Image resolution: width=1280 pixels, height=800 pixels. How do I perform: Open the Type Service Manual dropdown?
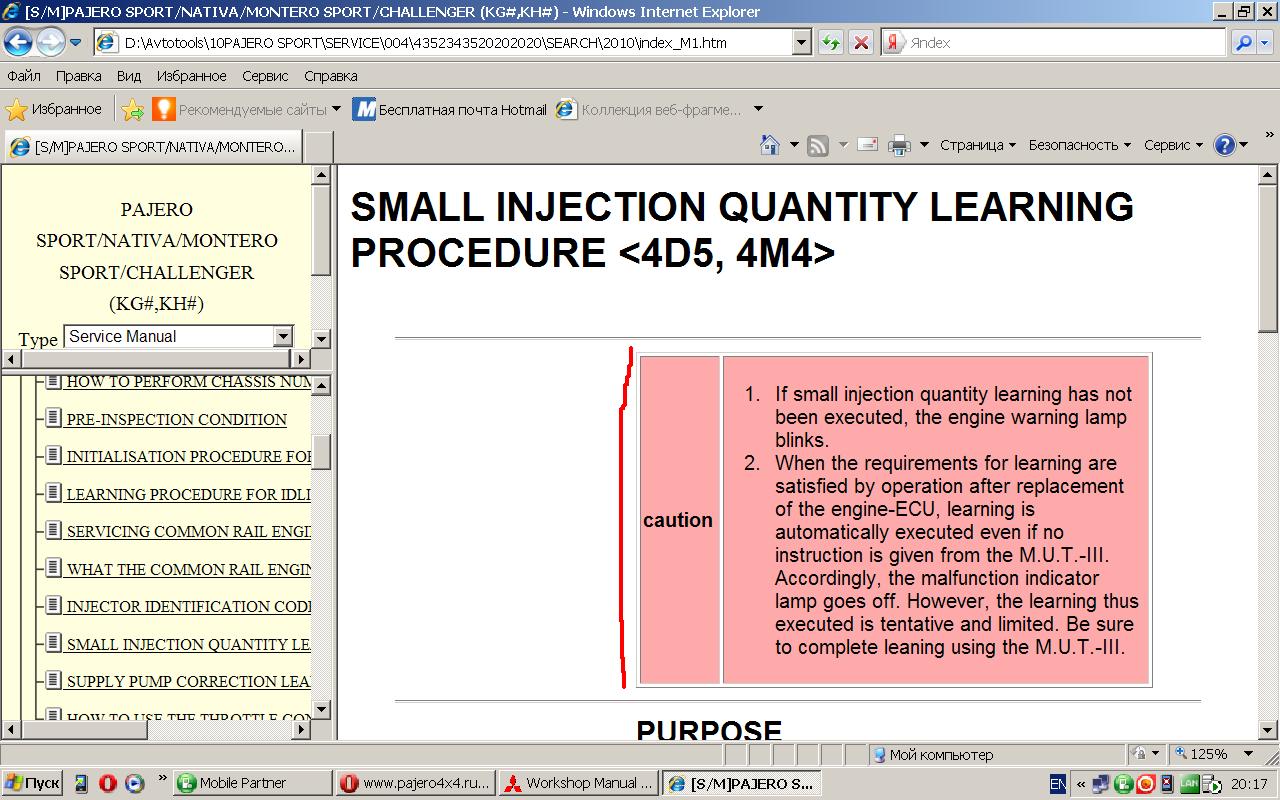click(x=283, y=337)
